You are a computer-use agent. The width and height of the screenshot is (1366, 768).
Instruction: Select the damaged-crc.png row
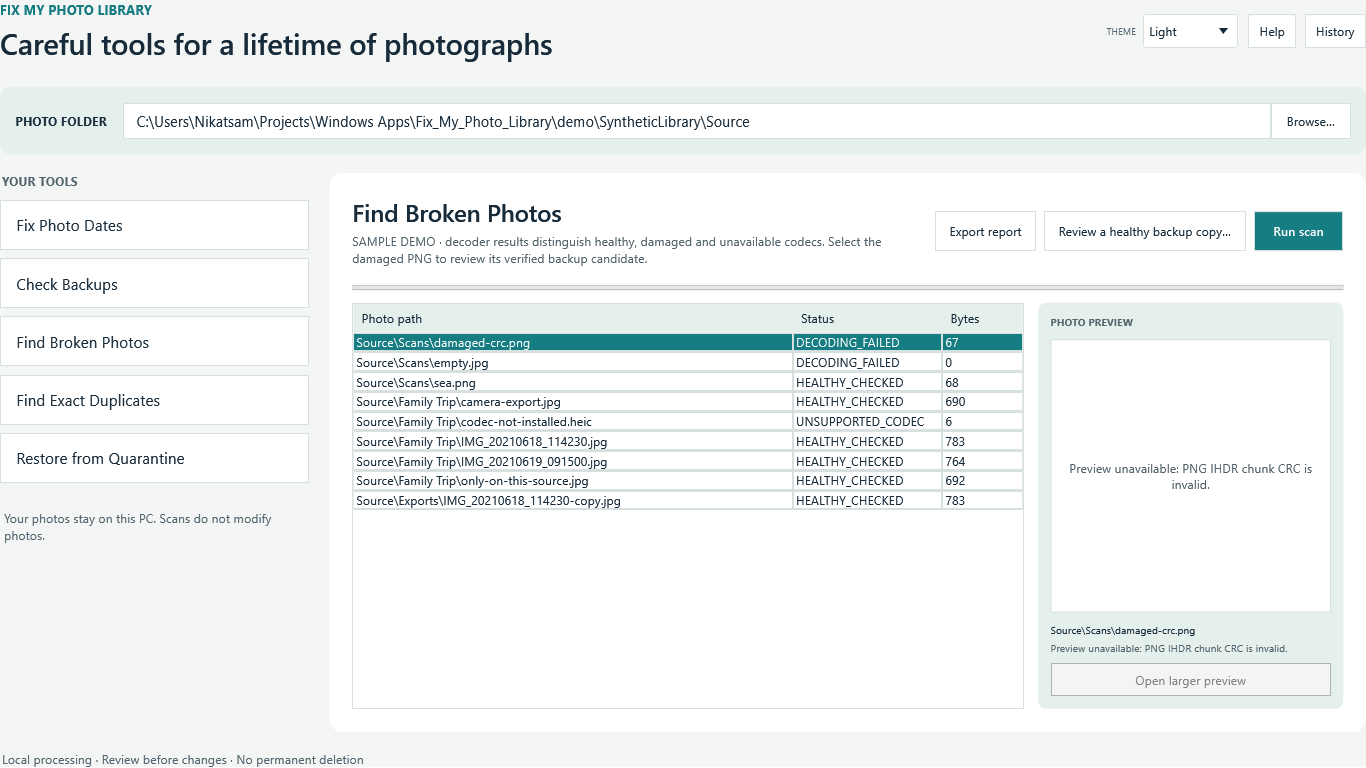(x=688, y=343)
